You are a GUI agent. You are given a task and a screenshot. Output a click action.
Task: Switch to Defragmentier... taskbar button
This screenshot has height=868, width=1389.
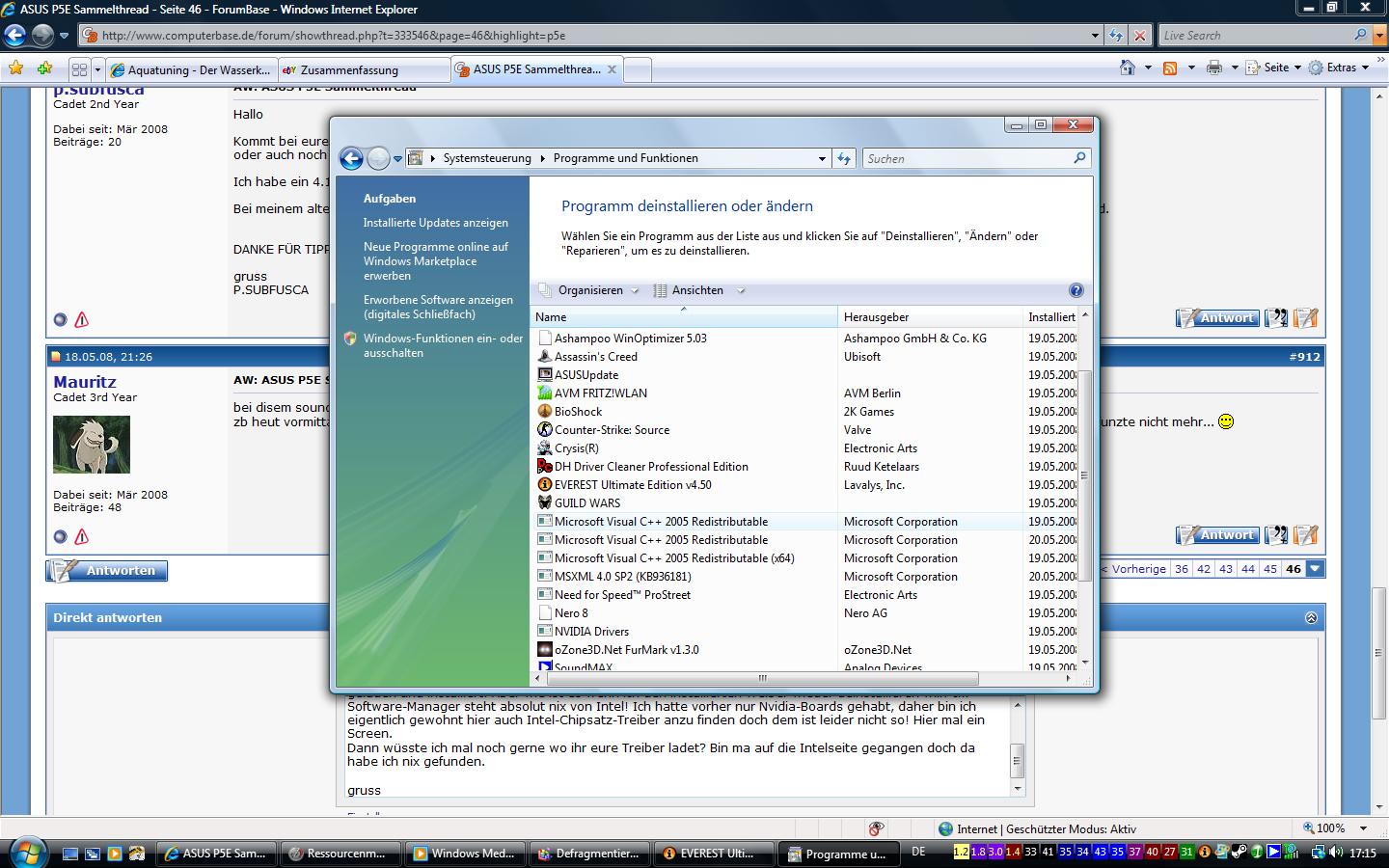[x=589, y=854]
